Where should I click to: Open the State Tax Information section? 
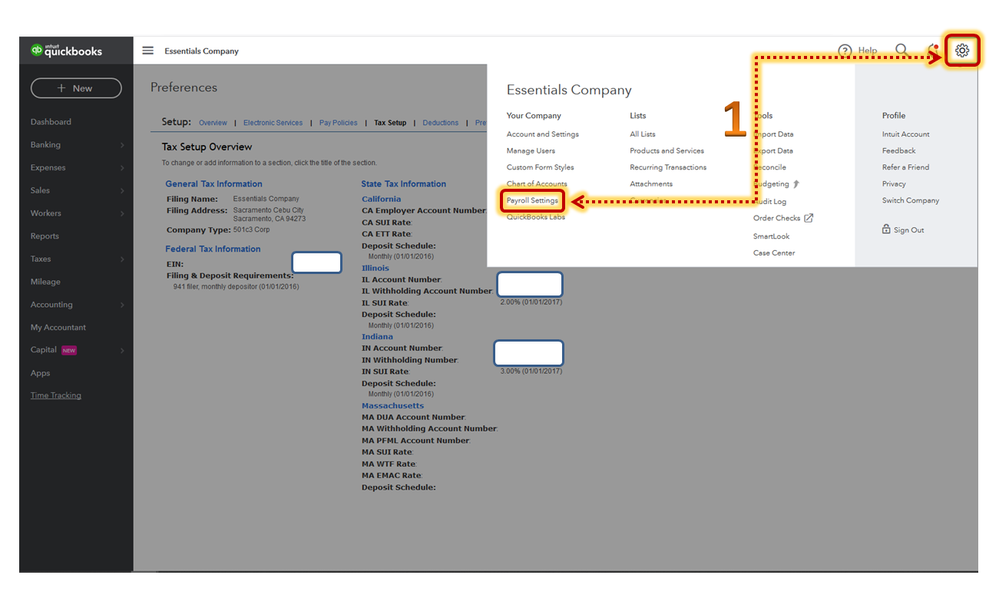click(404, 184)
